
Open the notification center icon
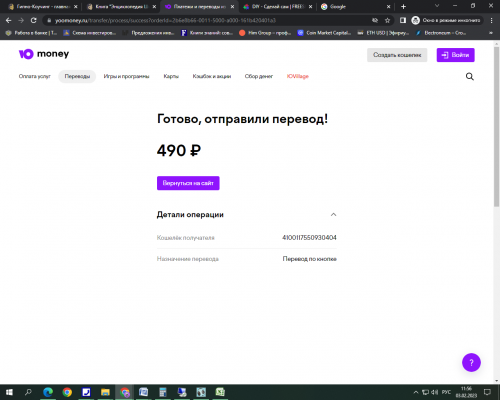point(487,392)
